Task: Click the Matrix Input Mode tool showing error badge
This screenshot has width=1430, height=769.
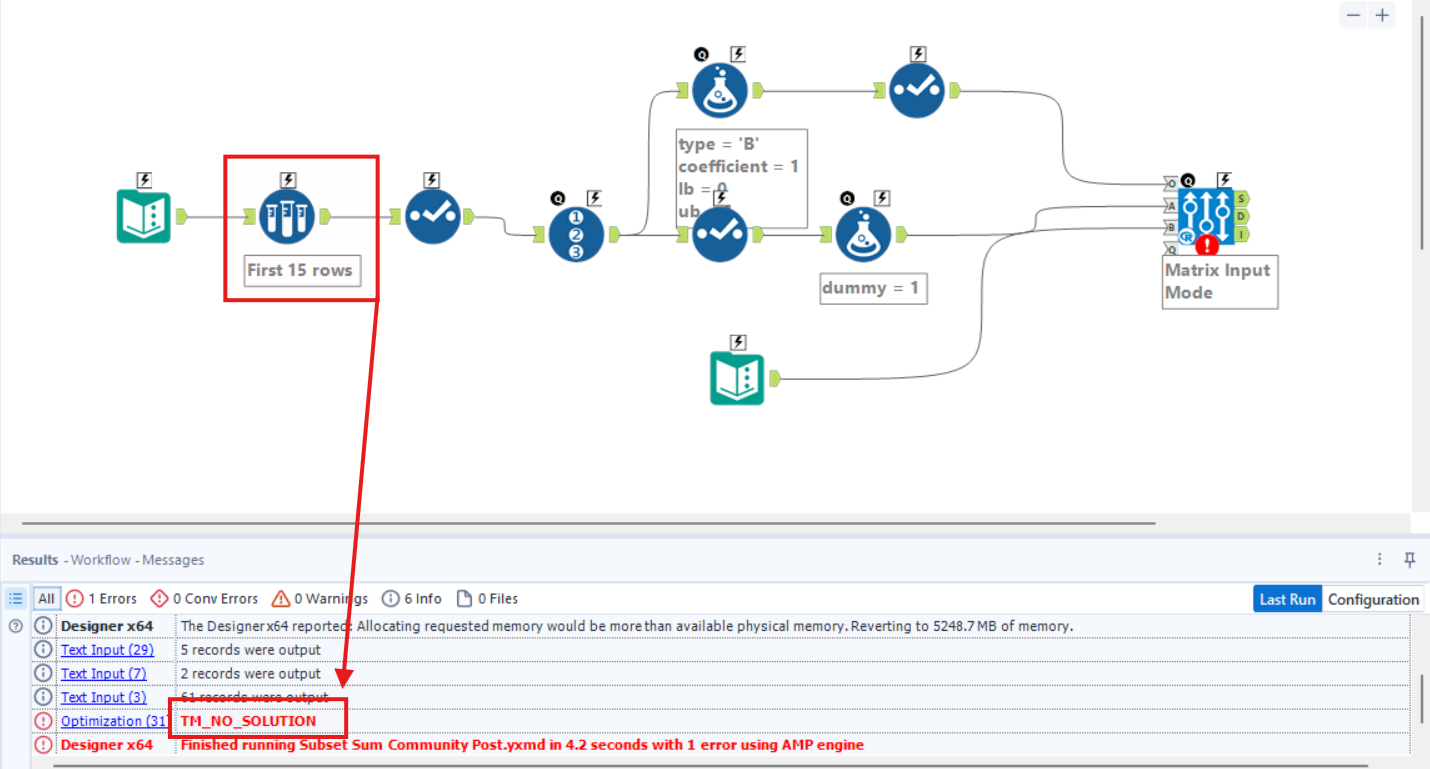Action: point(1208,214)
